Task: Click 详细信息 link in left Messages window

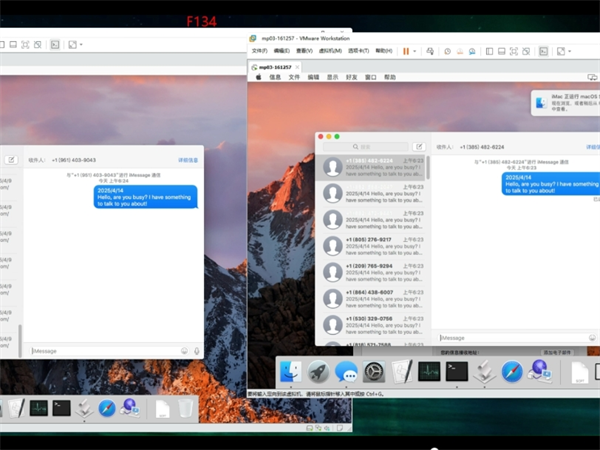Action: 188,160
